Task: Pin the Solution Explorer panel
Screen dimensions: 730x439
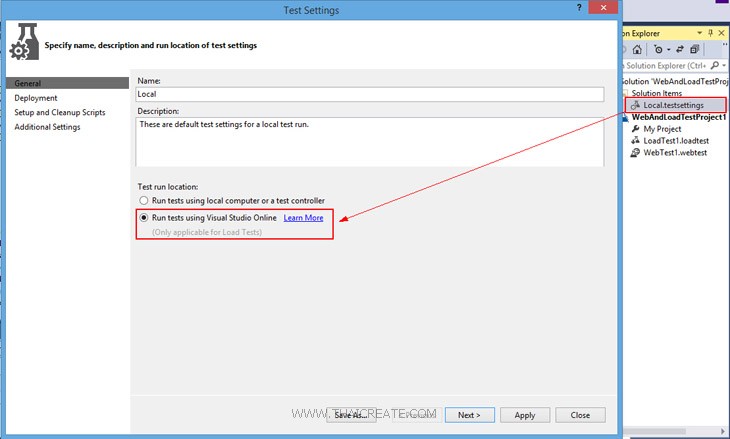Action: [x=710, y=33]
